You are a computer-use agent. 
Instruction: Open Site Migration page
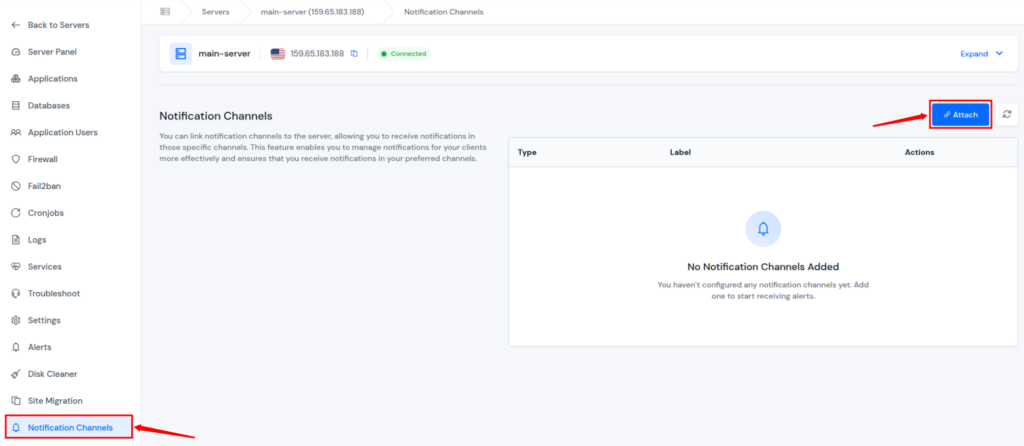tap(55, 401)
